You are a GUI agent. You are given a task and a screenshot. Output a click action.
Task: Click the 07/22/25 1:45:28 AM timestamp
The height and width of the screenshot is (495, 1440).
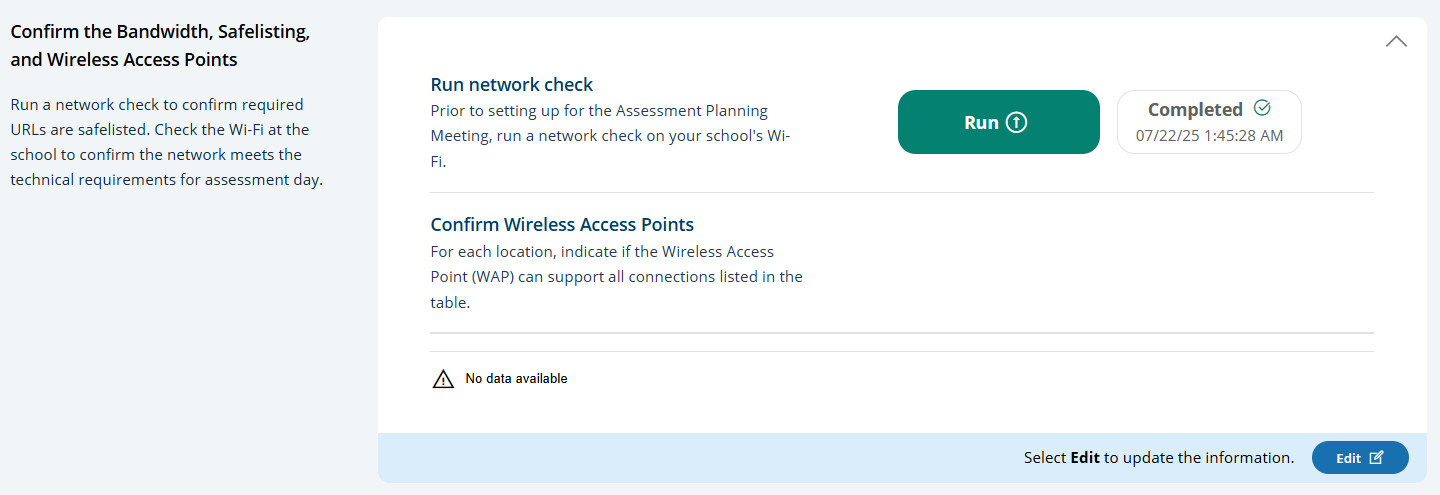coord(1209,135)
